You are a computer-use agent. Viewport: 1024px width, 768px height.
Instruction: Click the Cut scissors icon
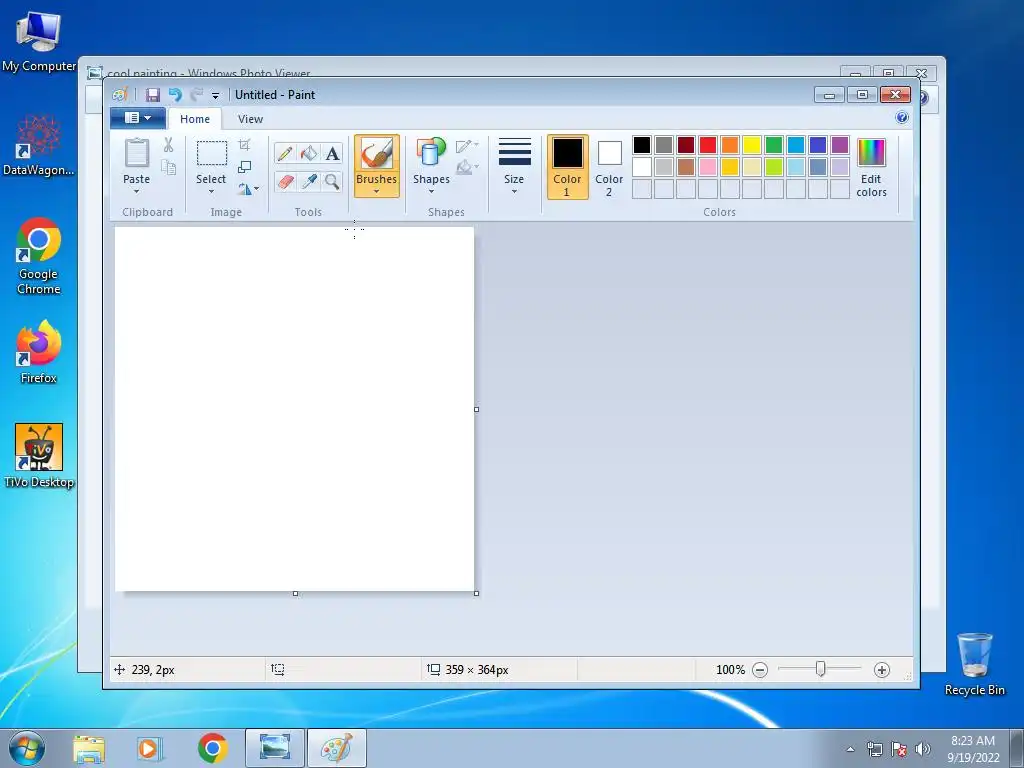(x=168, y=145)
